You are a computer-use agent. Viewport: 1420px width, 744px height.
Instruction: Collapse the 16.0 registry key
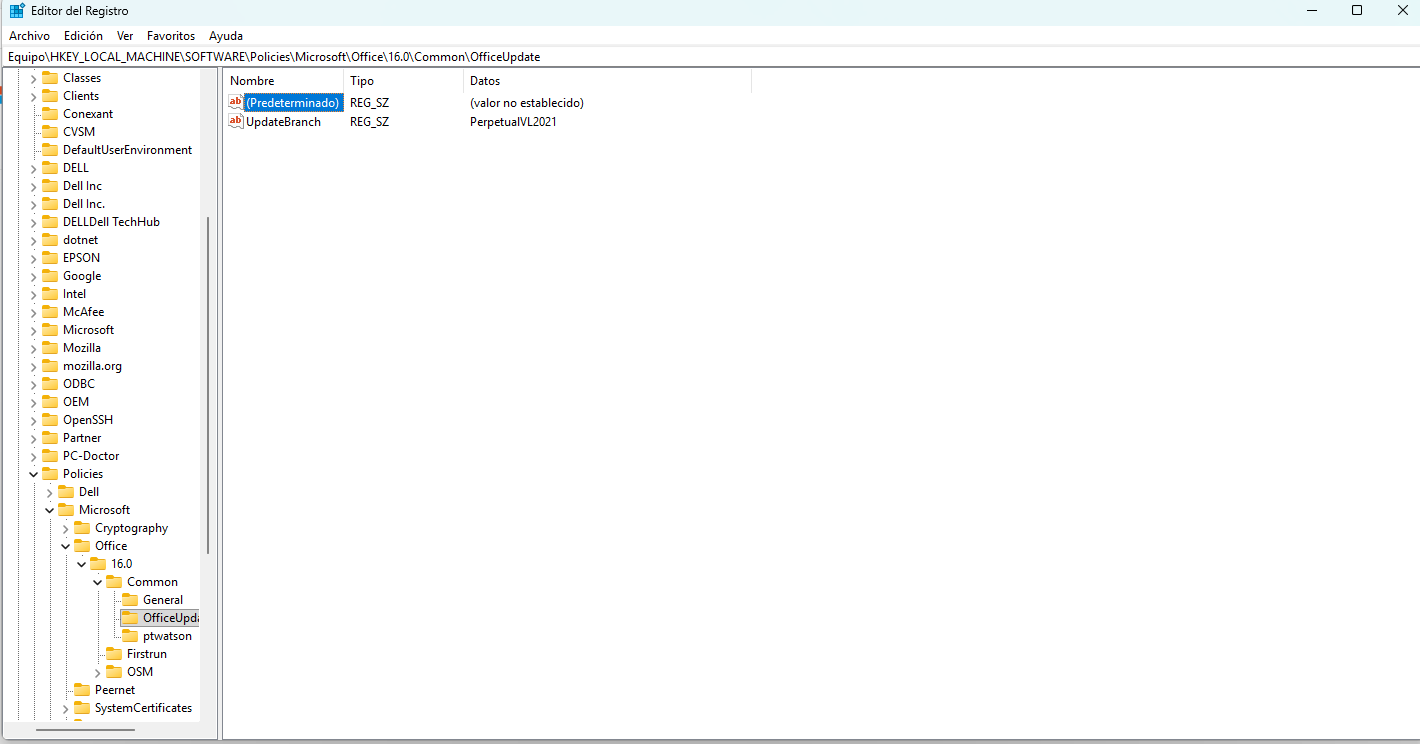[82, 564]
